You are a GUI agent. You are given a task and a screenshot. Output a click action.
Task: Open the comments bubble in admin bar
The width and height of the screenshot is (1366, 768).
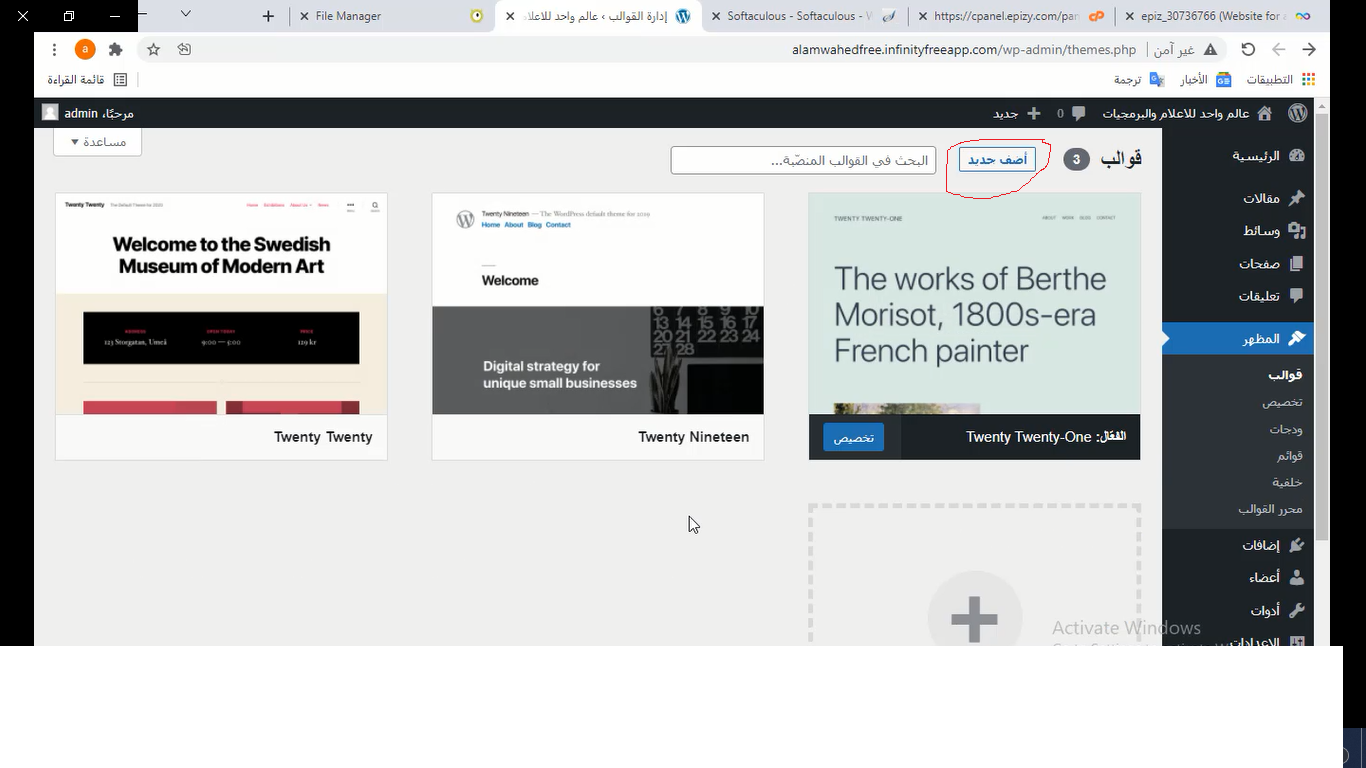tap(1077, 114)
